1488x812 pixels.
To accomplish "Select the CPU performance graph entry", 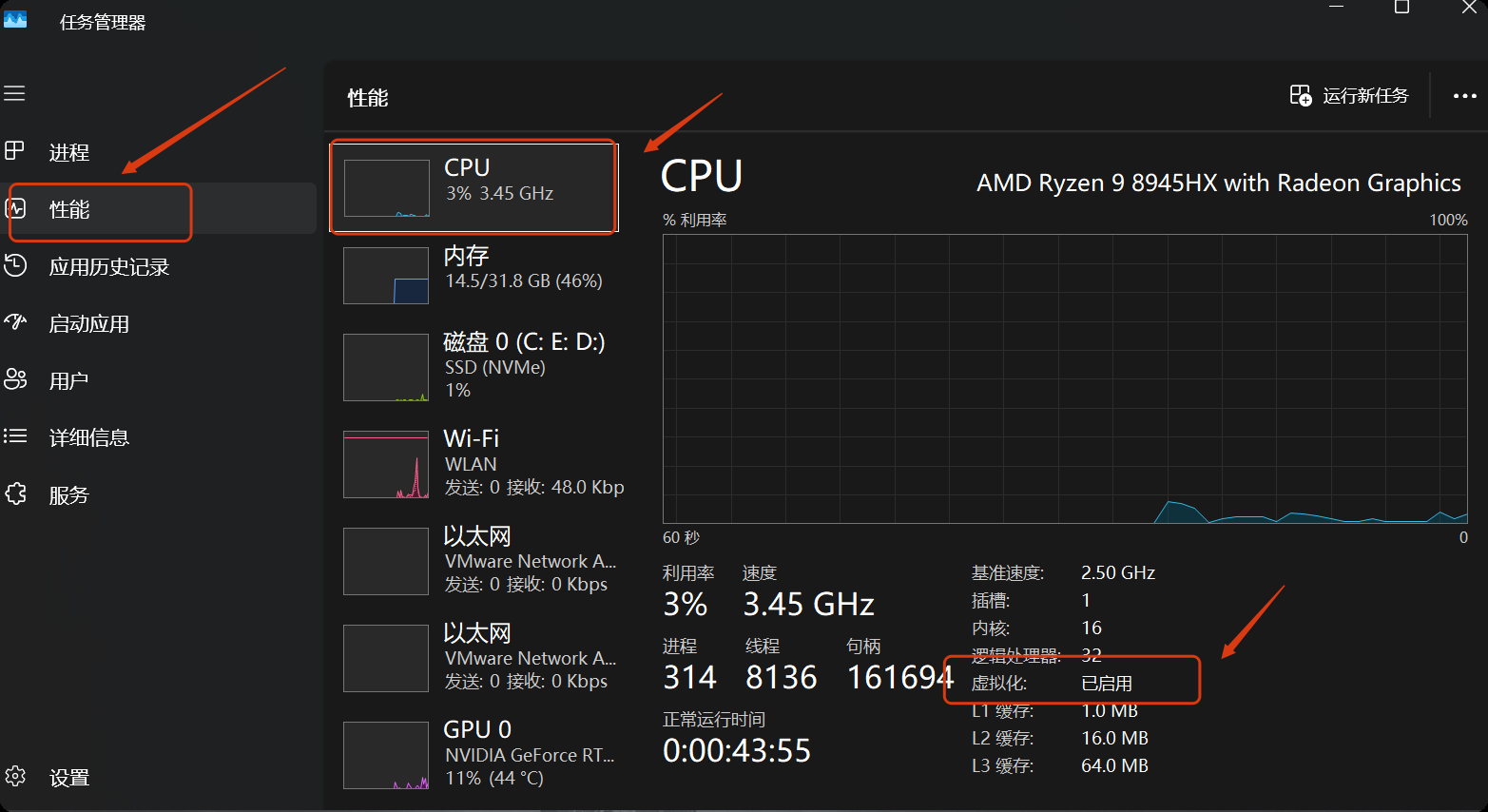I will (x=473, y=186).
